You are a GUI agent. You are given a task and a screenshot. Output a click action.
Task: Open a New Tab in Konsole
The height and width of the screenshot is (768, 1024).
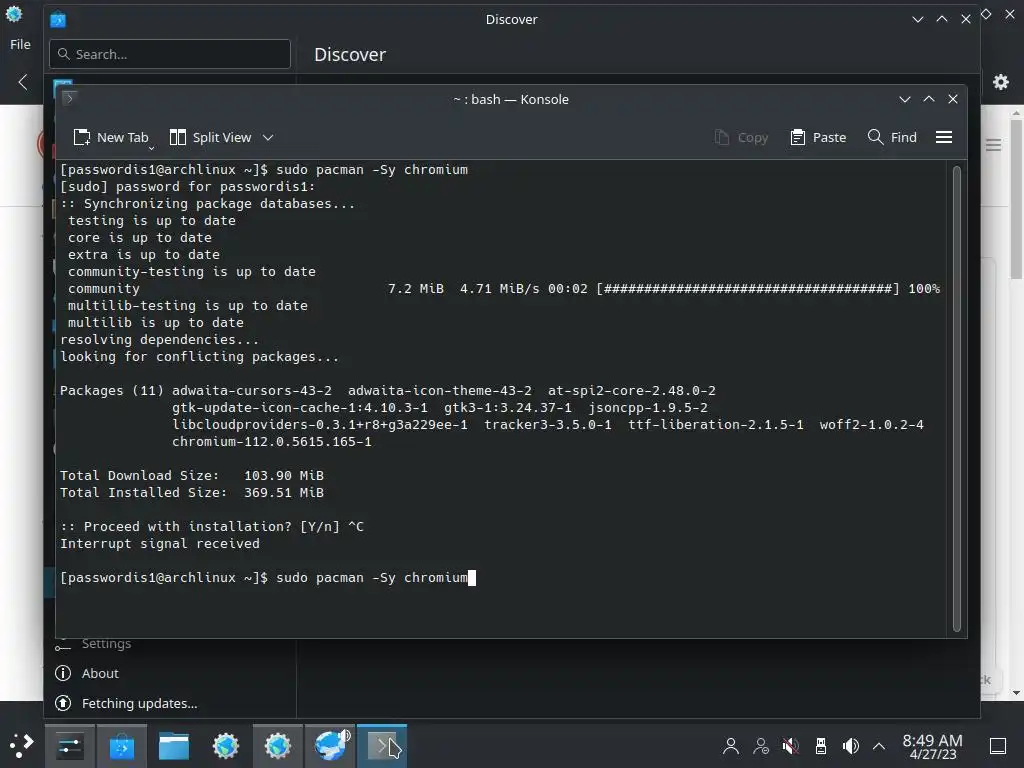(111, 137)
